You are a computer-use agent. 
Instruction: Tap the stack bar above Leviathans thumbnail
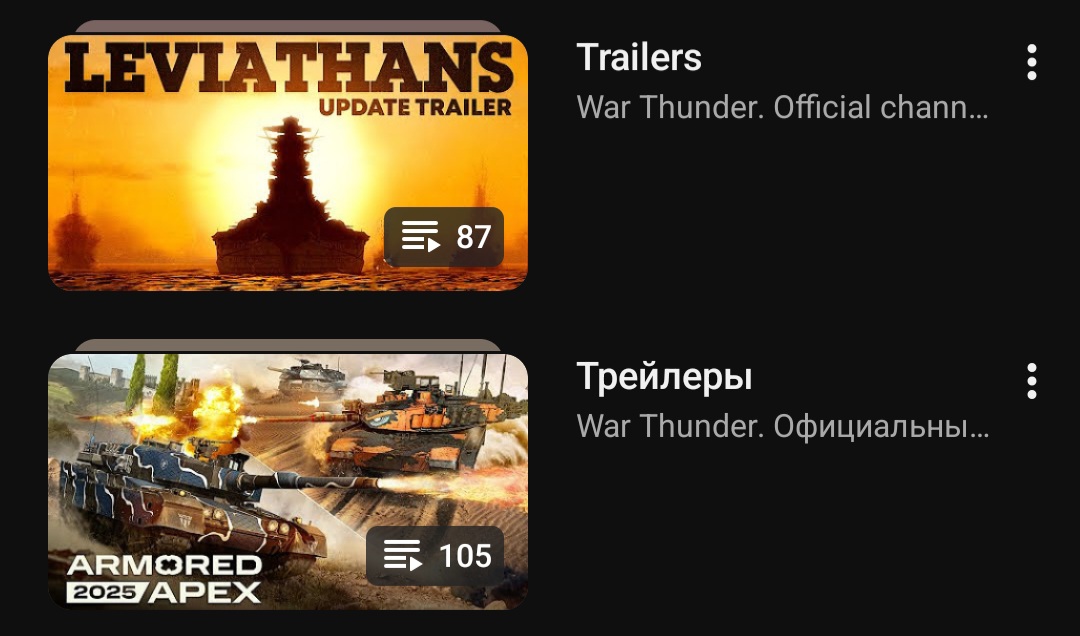point(288,26)
